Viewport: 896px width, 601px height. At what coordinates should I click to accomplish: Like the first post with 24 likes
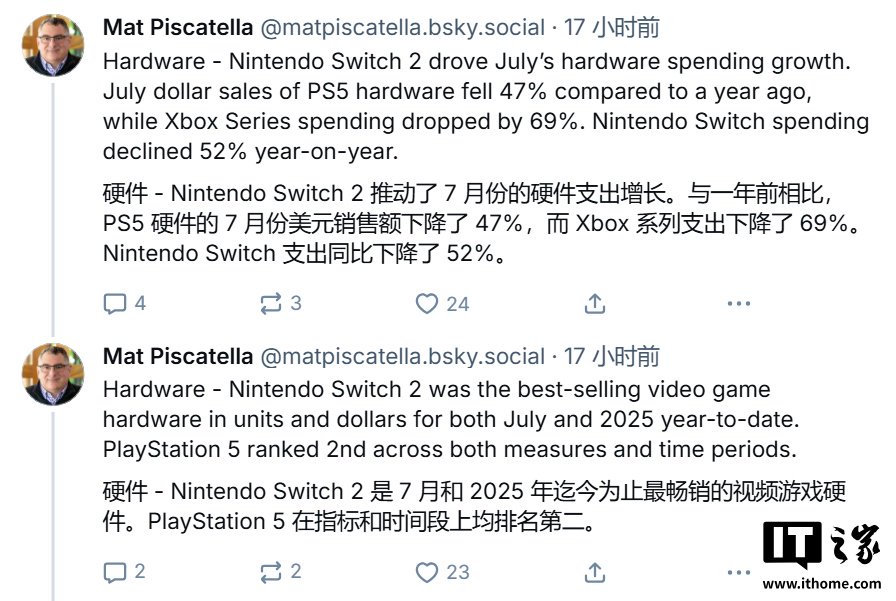pyautogui.click(x=427, y=303)
